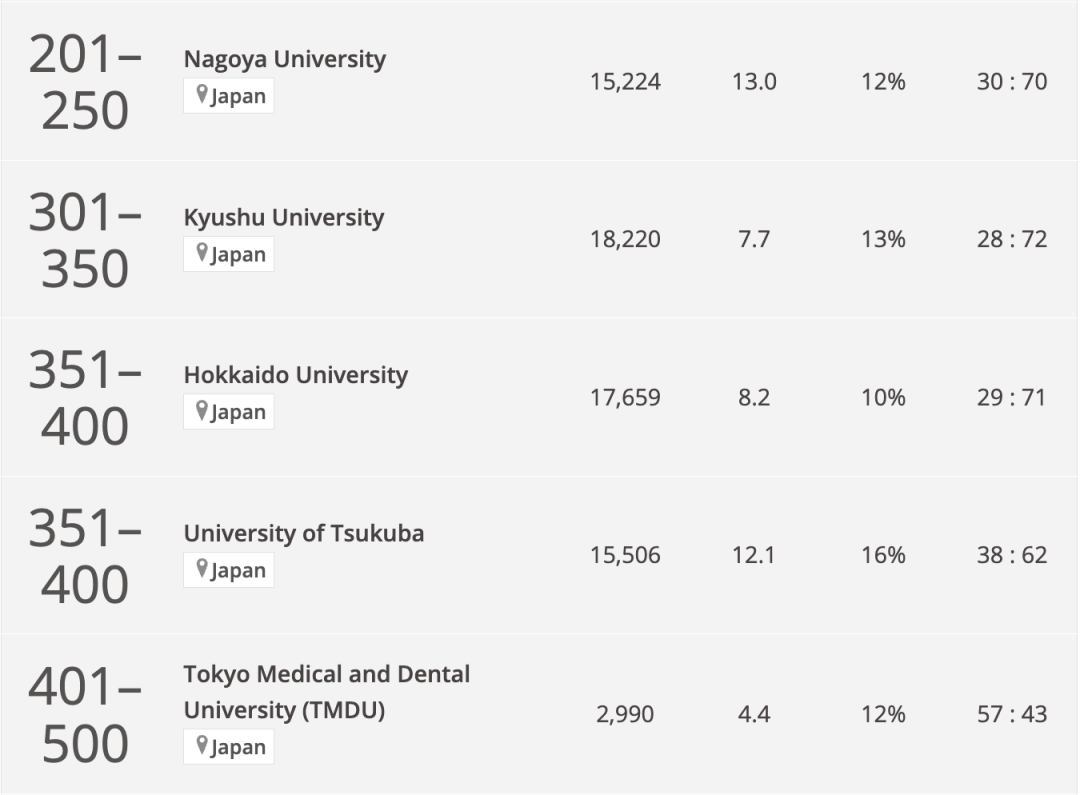Select the 201–250 rank for Nagoya University
Image resolution: width=1080 pixels, height=795 pixels.
(85, 82)
